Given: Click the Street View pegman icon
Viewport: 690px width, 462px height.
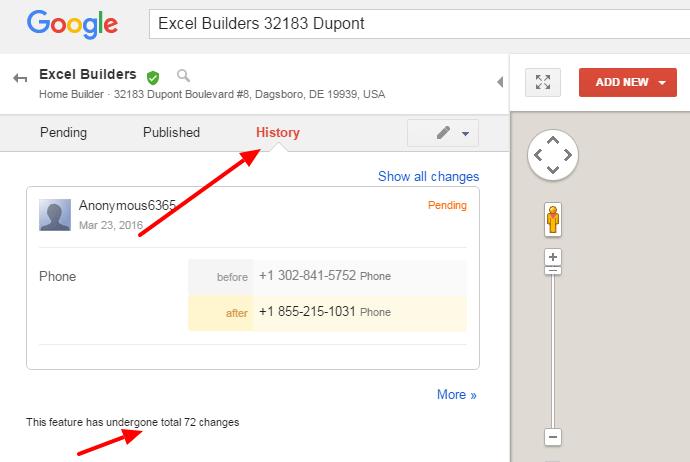Looking at the screenshot, I should coord(553,220).
